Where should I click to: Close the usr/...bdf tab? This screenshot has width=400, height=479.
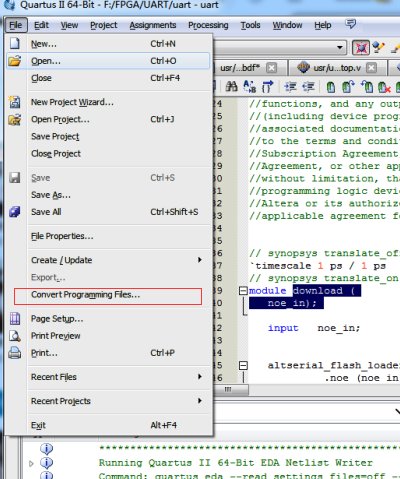pyautogui.click(x=272, y=68)
